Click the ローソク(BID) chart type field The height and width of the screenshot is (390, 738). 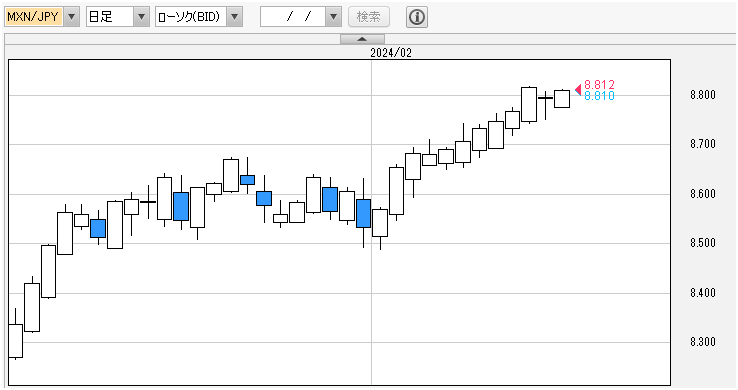click(x=191, y=17)
